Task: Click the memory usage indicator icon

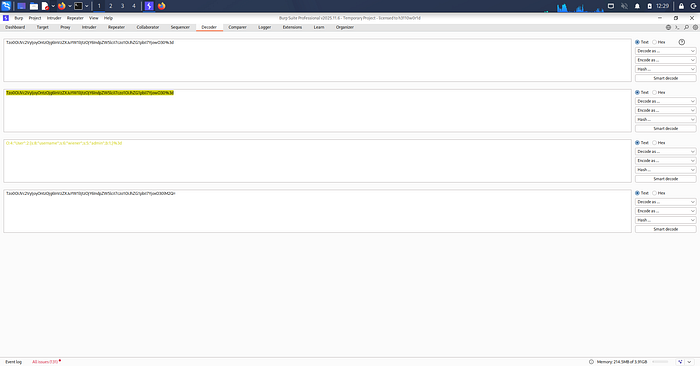Action: coord(591,362)
